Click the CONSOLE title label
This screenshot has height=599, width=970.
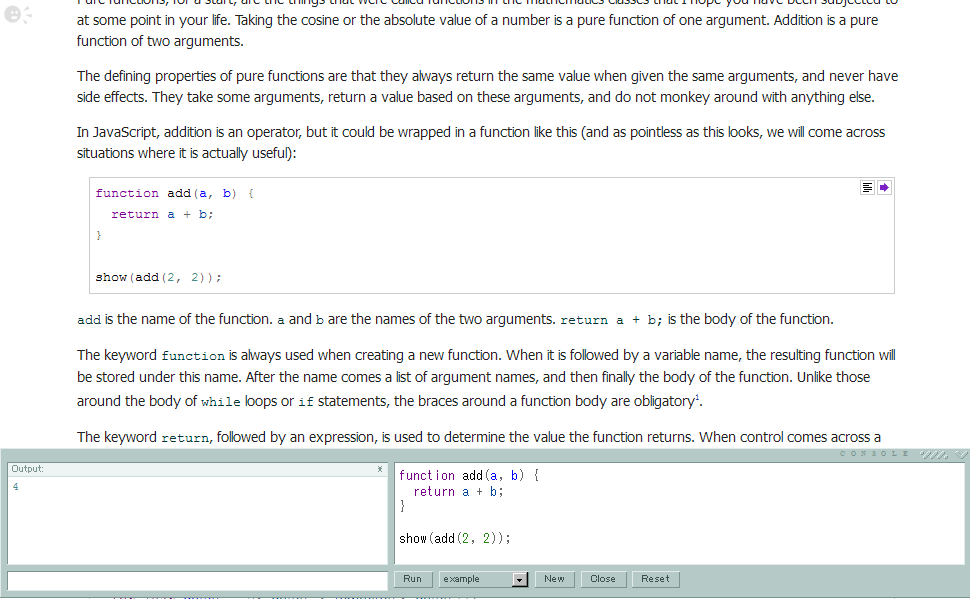tap(875, 454)
